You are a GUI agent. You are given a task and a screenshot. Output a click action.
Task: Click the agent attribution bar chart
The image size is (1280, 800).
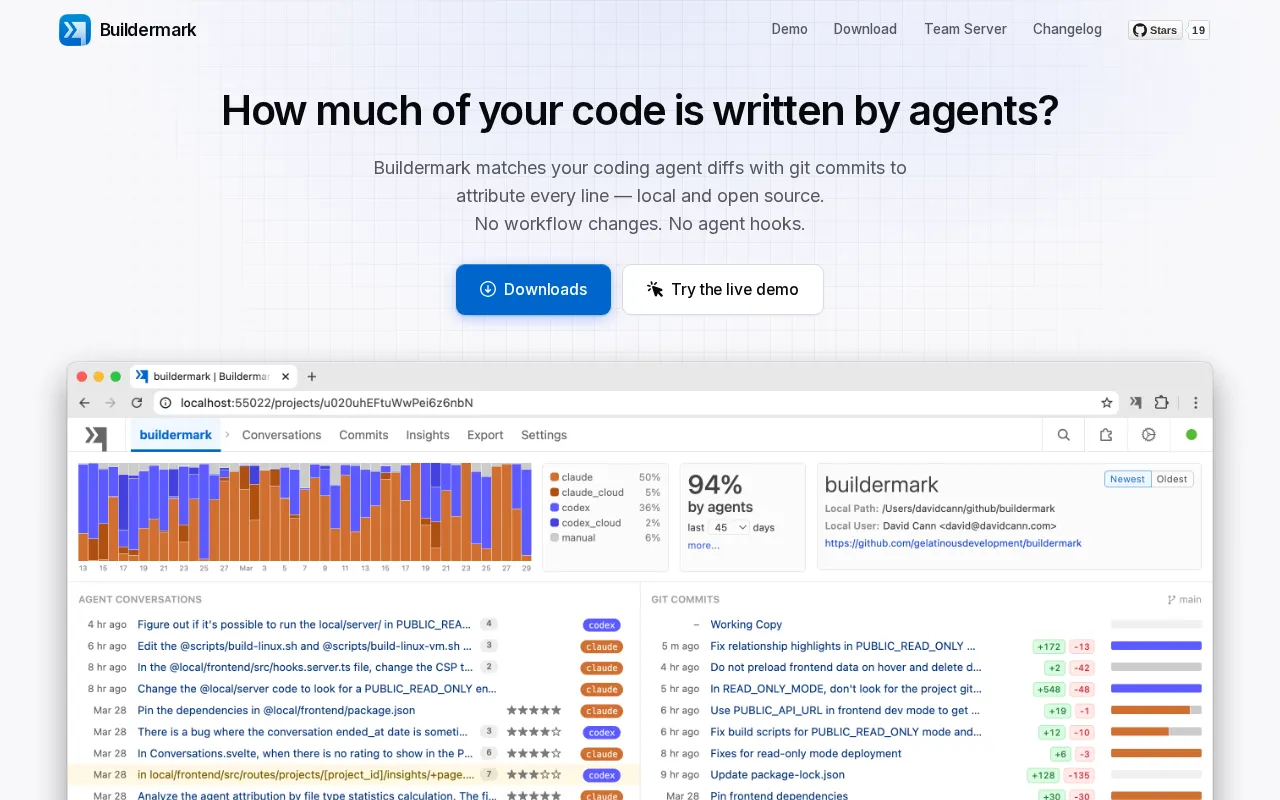305,511
